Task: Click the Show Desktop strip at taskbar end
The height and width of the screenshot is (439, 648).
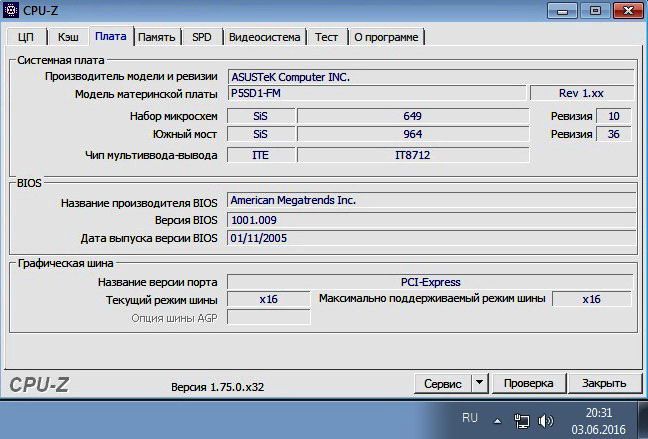Action: pos(643,420)
